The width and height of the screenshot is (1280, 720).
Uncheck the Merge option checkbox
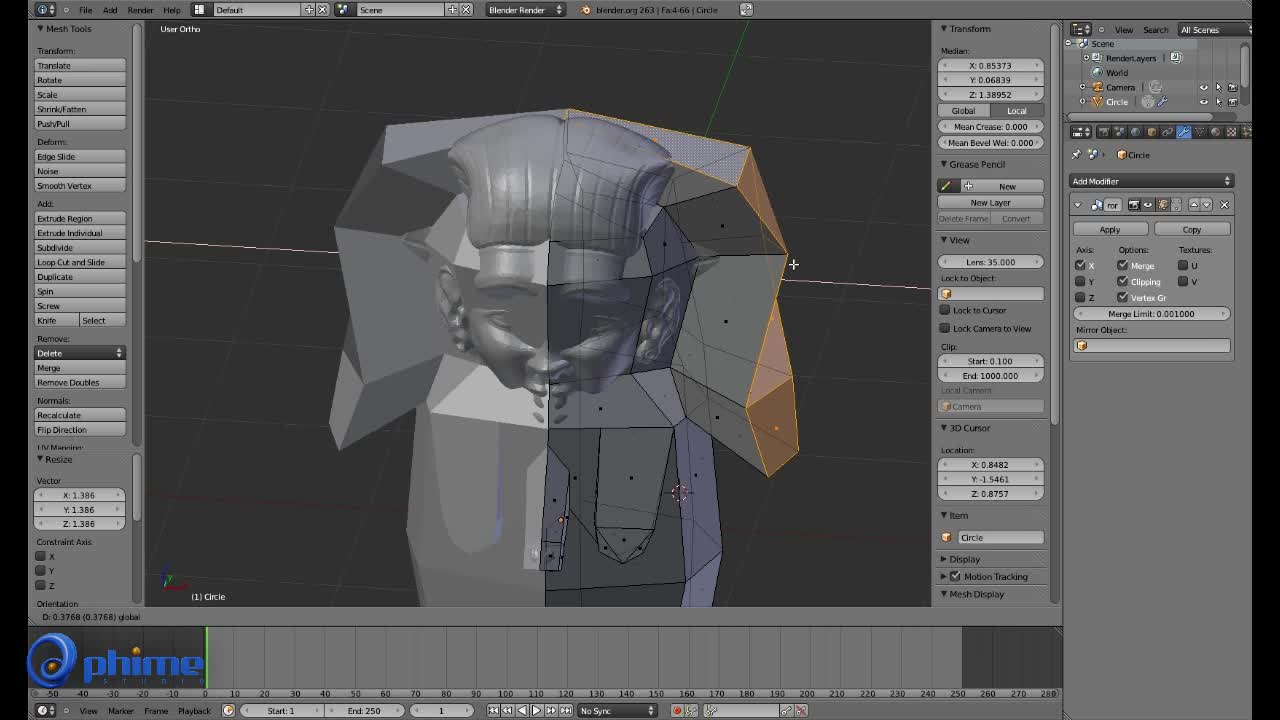pos(1123,265)
